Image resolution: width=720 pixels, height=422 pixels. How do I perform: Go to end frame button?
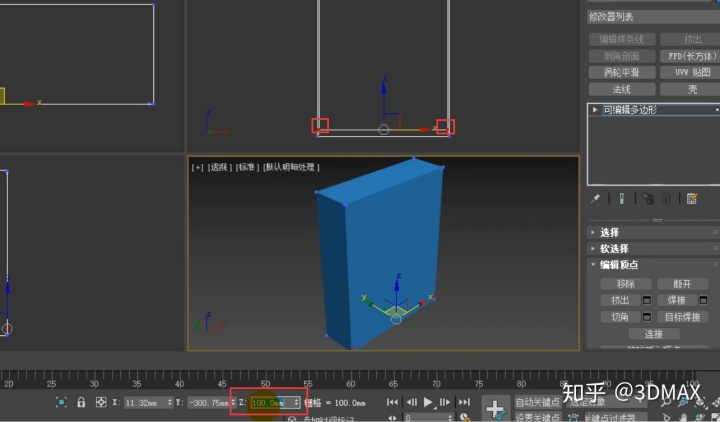coord(464,402)
